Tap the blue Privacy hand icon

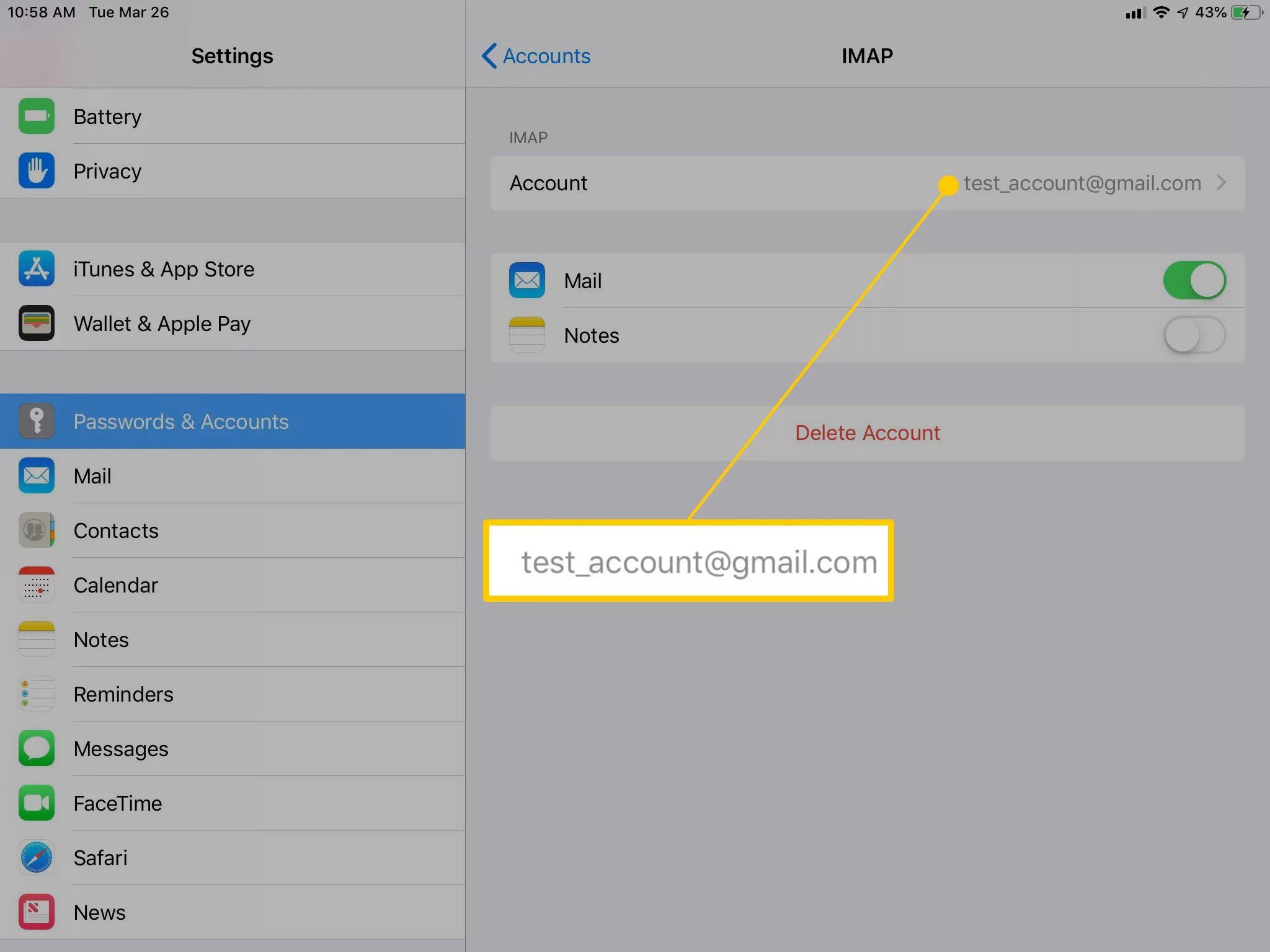(37, 170)
